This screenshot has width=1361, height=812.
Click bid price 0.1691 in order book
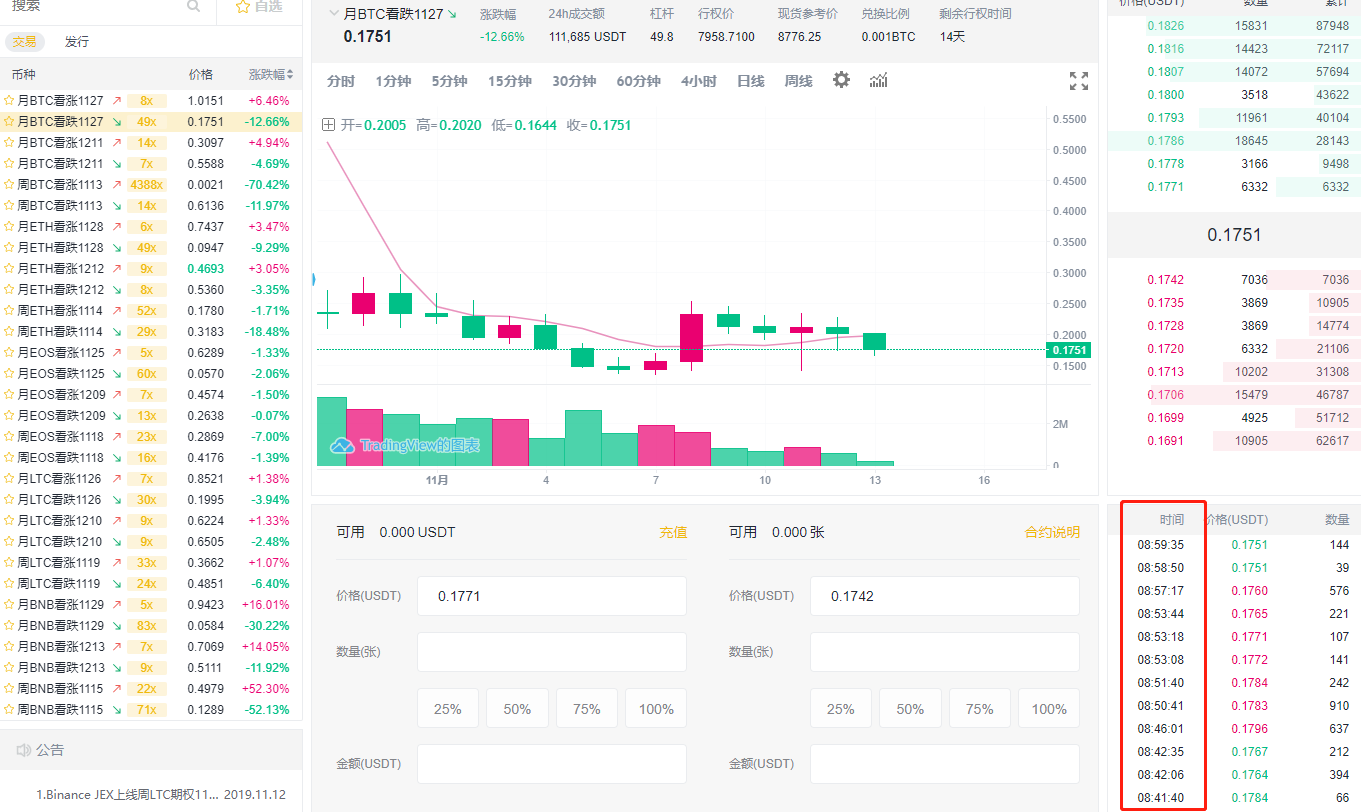click(1165, 441)
